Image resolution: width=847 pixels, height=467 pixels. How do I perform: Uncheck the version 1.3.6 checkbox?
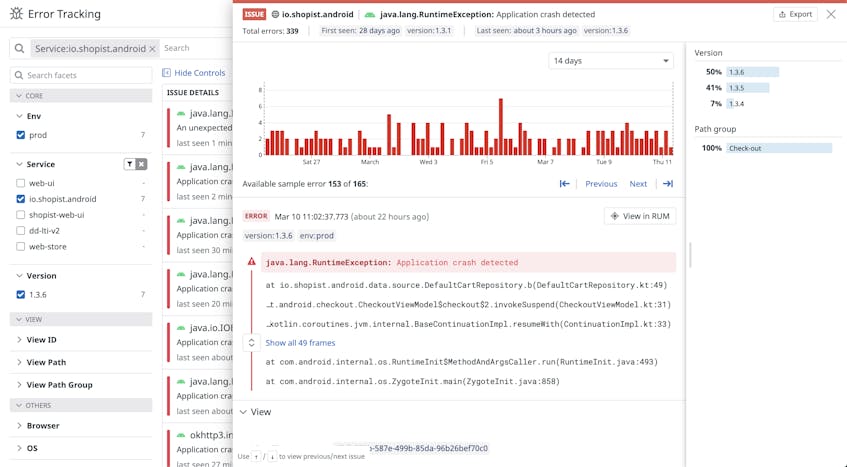coord(21,295)
